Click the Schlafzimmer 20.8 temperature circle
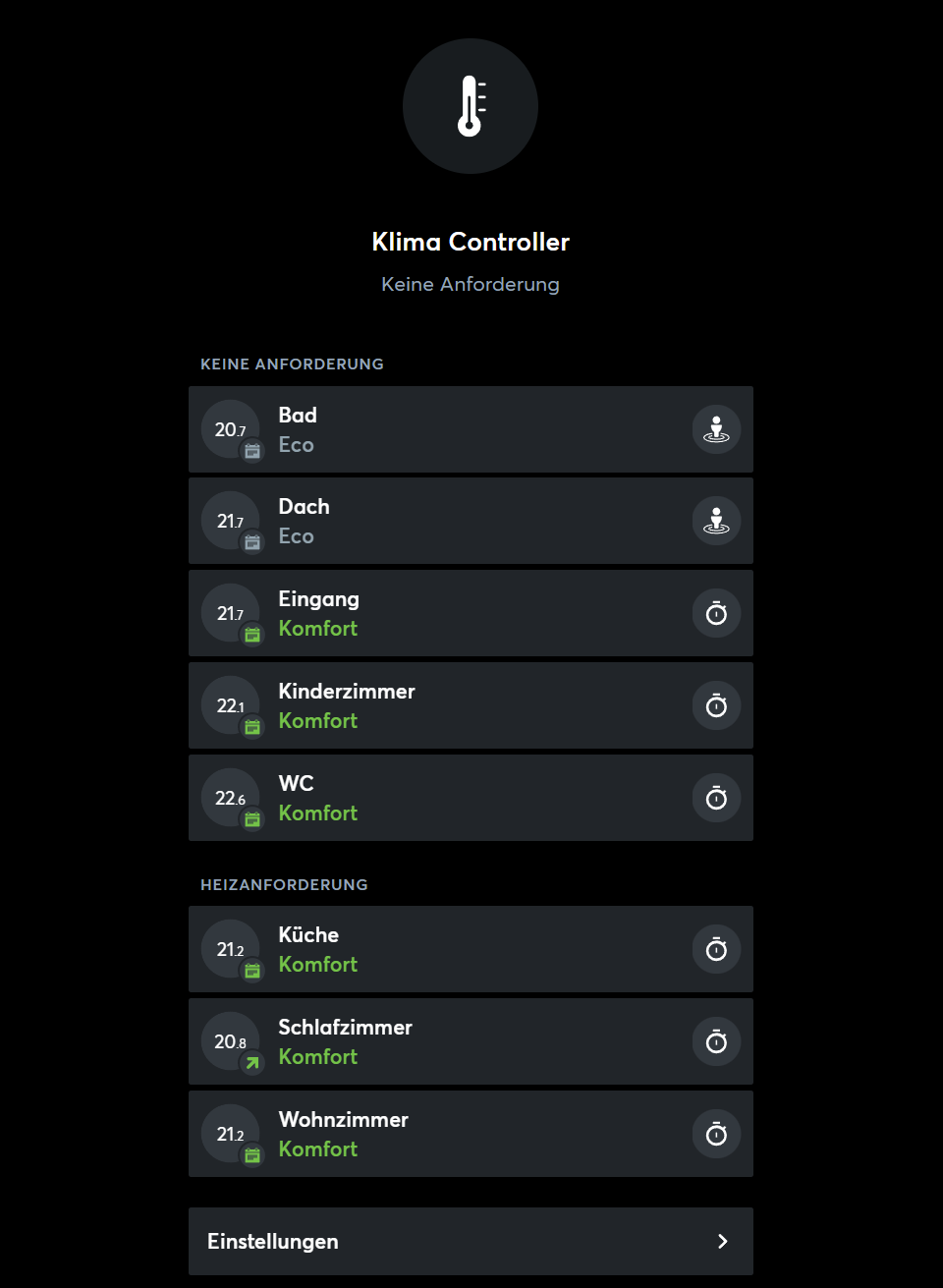 click(x=230, y=1040)
